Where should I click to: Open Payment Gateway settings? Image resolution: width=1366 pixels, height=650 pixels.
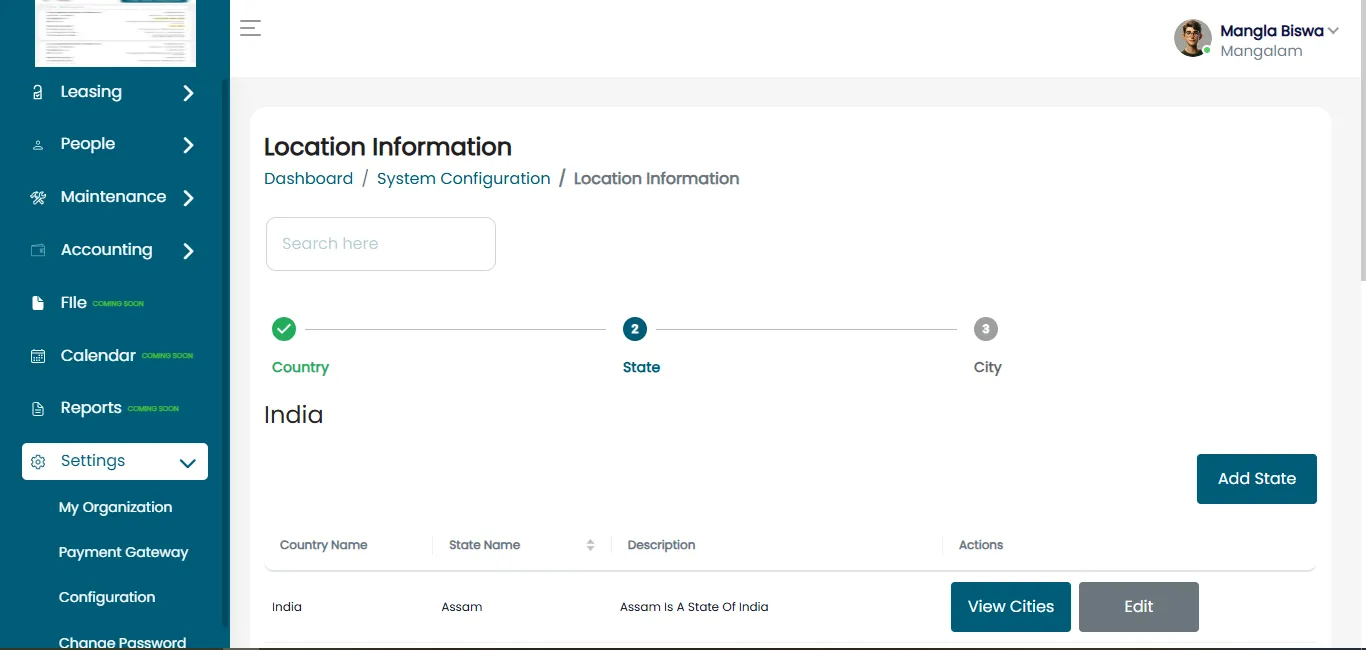[123, 552]
